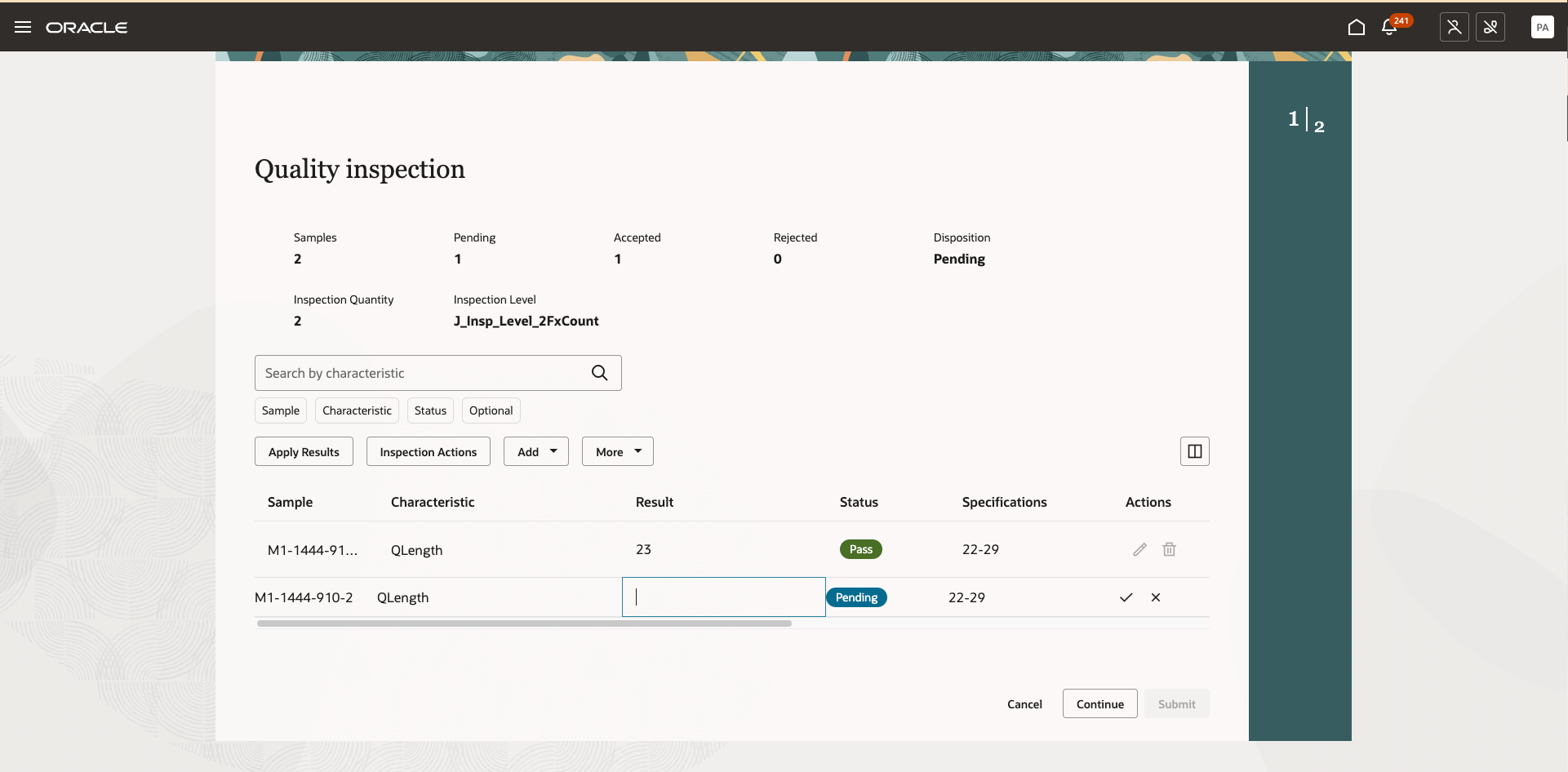The width and height of the screenshot is (1568, 772).
Task: Open the column layout icon
Action: tap(1195, 451)
